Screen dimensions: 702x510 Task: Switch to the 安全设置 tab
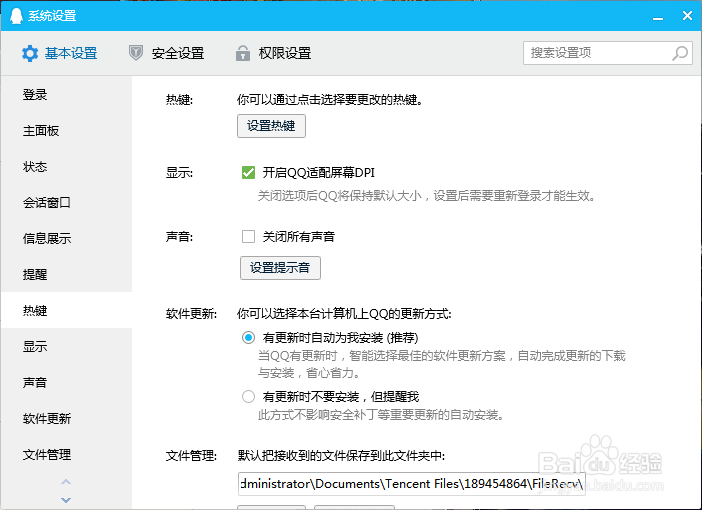(x=167, y=53)
